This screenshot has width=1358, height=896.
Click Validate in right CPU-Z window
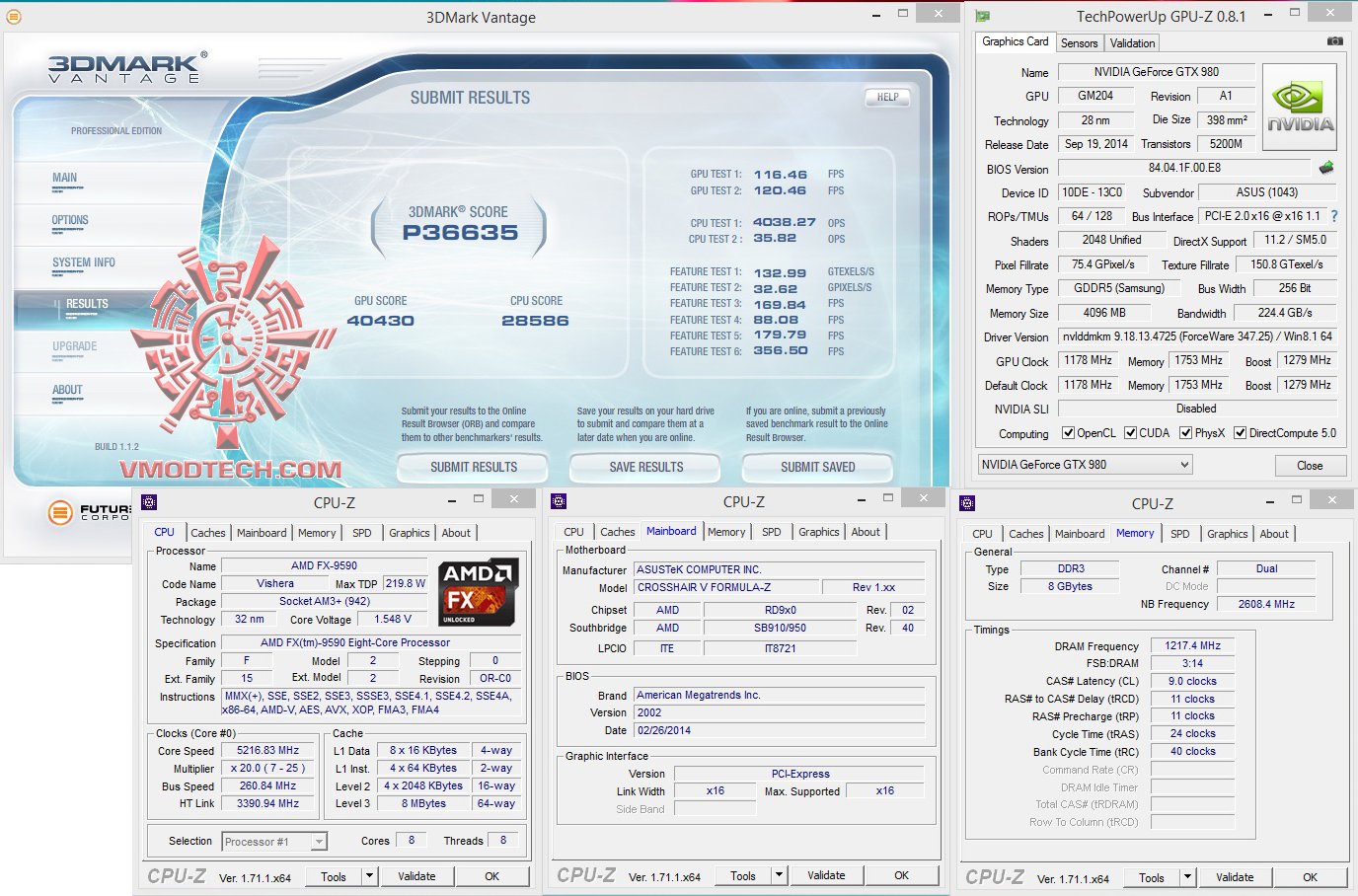click(x=1235, y=877)
